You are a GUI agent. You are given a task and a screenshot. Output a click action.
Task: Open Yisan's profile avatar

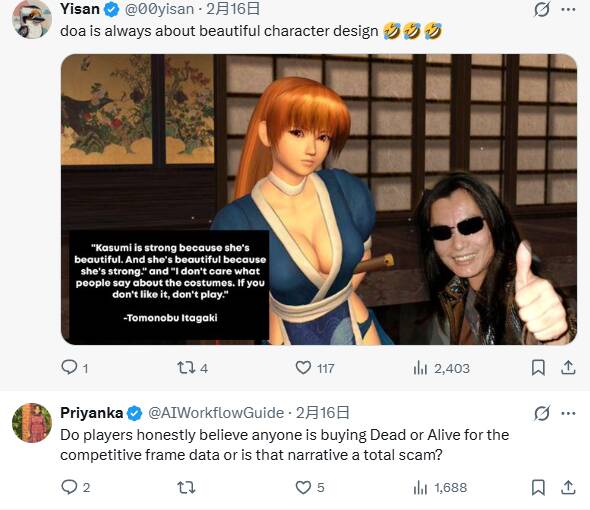click(x=32, y=19)
